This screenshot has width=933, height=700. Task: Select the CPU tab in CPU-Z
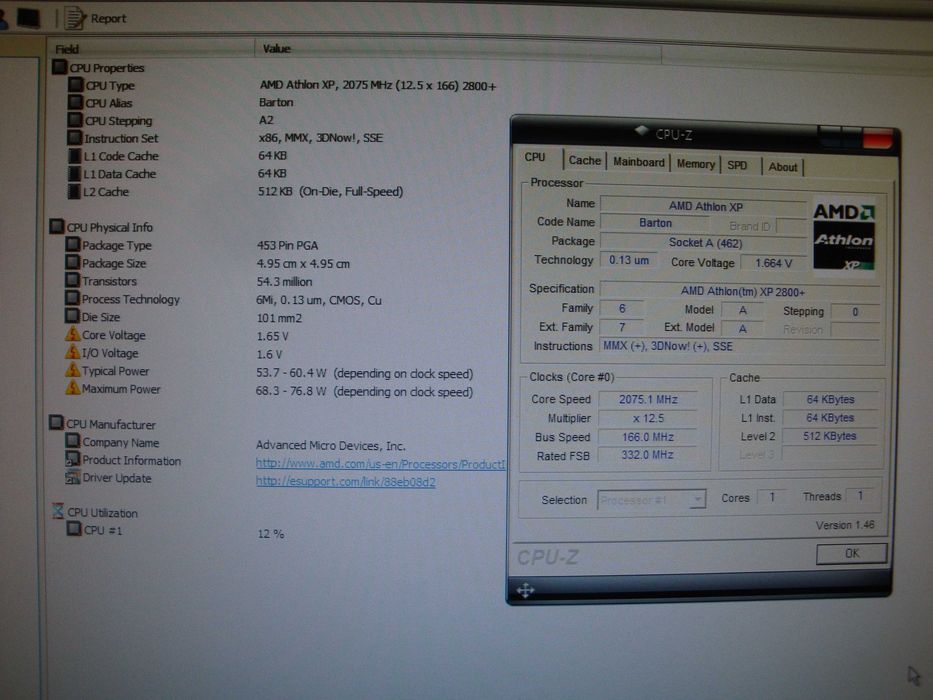tap(535, 157)
